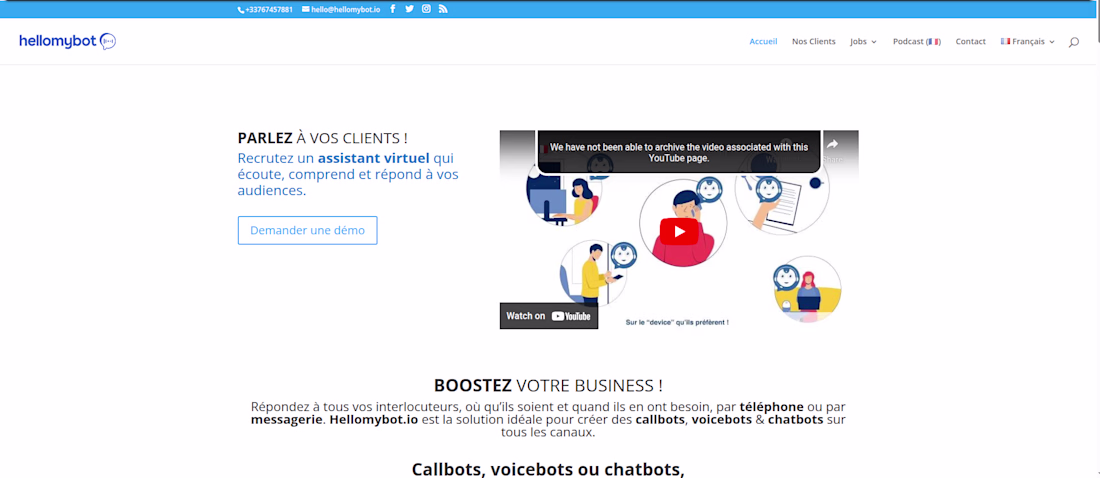The width and height of the screenshot is (1100, 478).
Task: Expand the Jobs dropdown menu
Action: pos(864,41)
